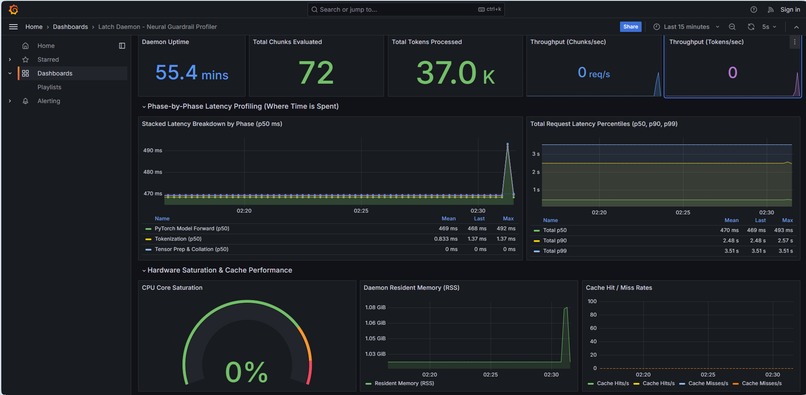This screenshot has height=395, width=806.
Task: Click the clock icon in time picker
Action: pos(656,27)
